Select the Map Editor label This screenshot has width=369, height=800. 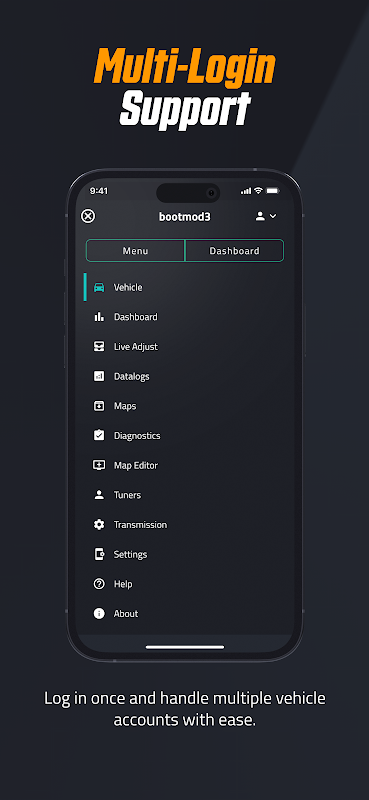tap(136, 465)
